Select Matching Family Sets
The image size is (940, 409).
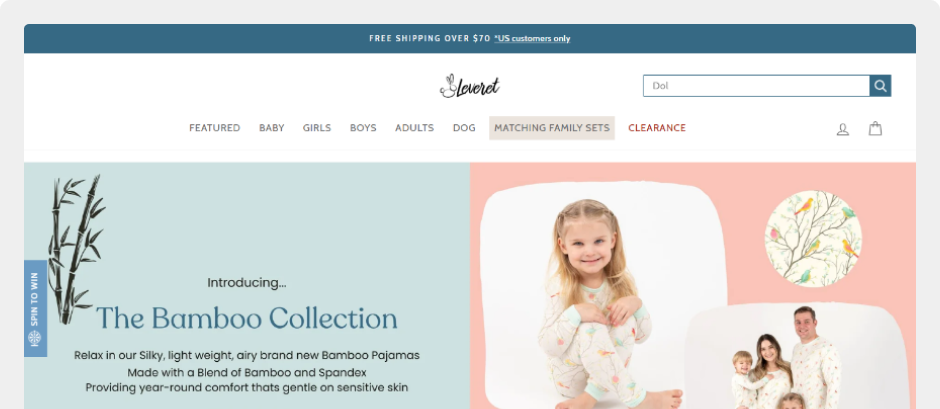coord(552,128)
